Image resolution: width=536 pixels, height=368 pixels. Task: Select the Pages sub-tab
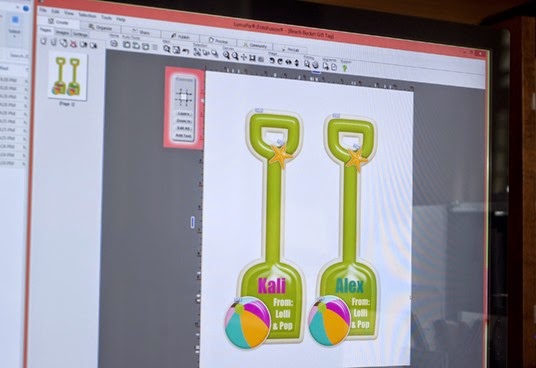click(45, 30)
